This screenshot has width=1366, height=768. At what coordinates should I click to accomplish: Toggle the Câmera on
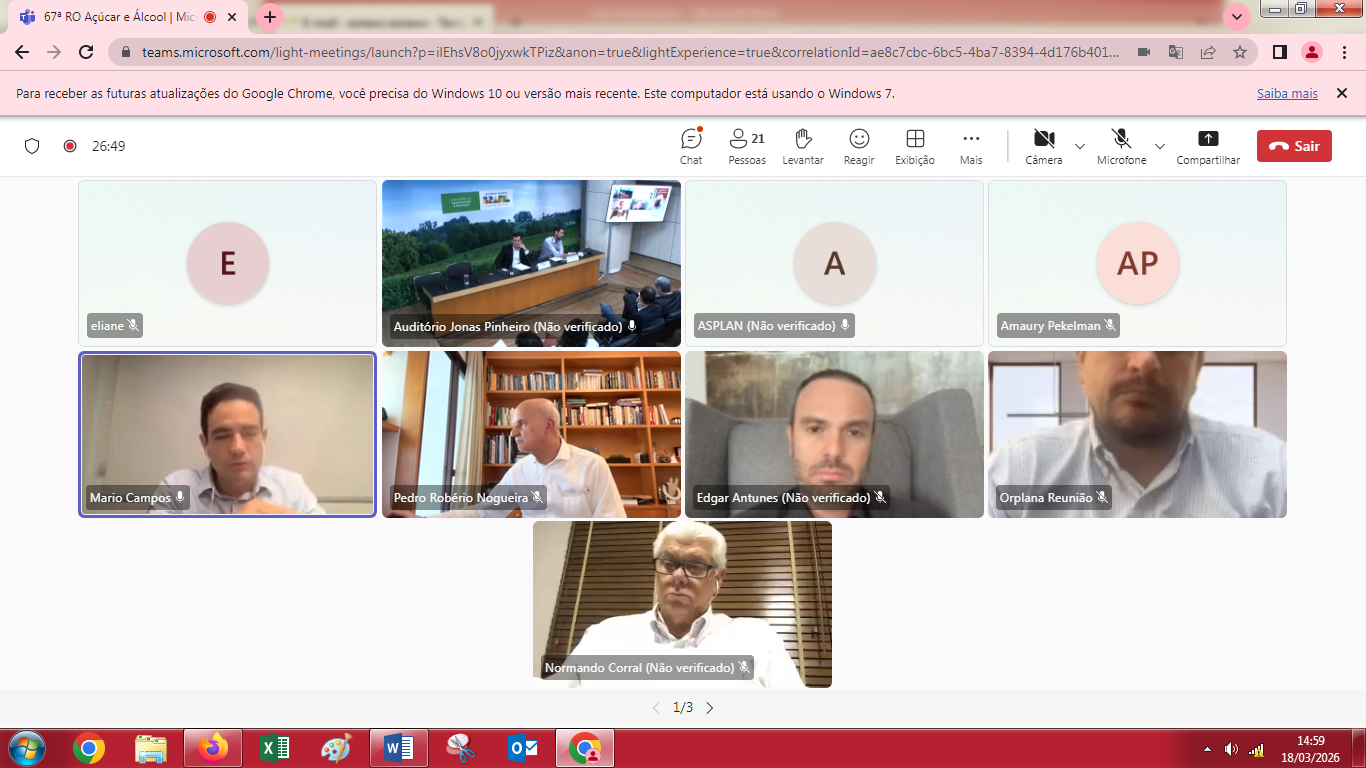pyautogui.click(x=1044, y=146)
